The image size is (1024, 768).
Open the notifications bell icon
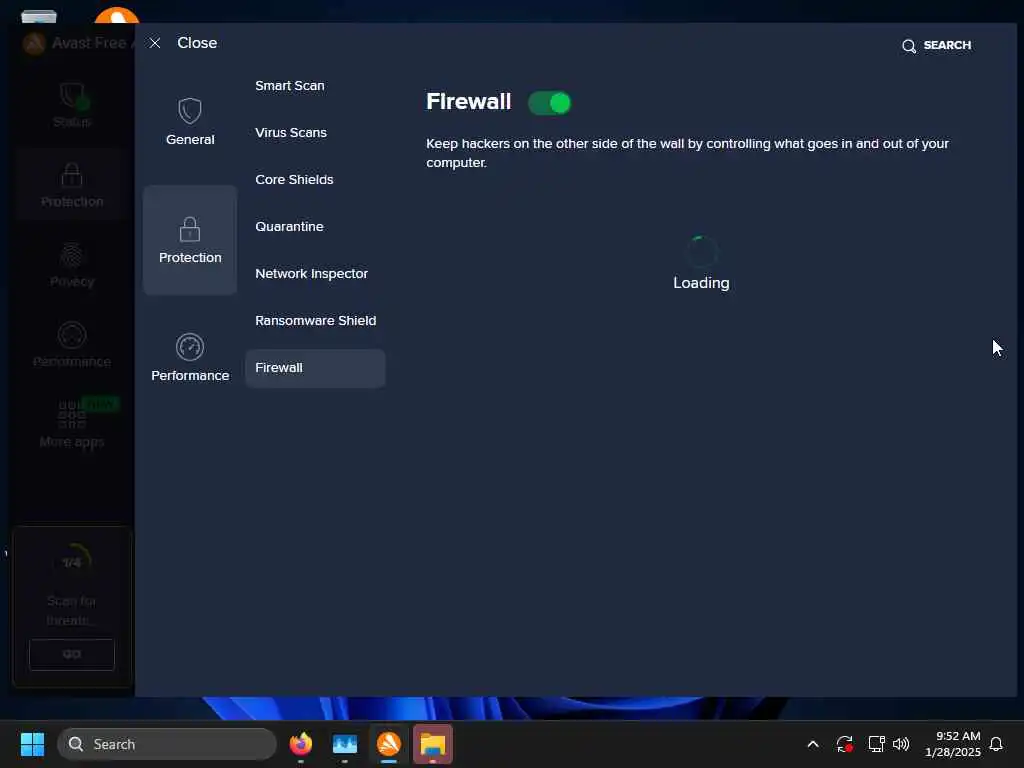(x=997, y=744)
